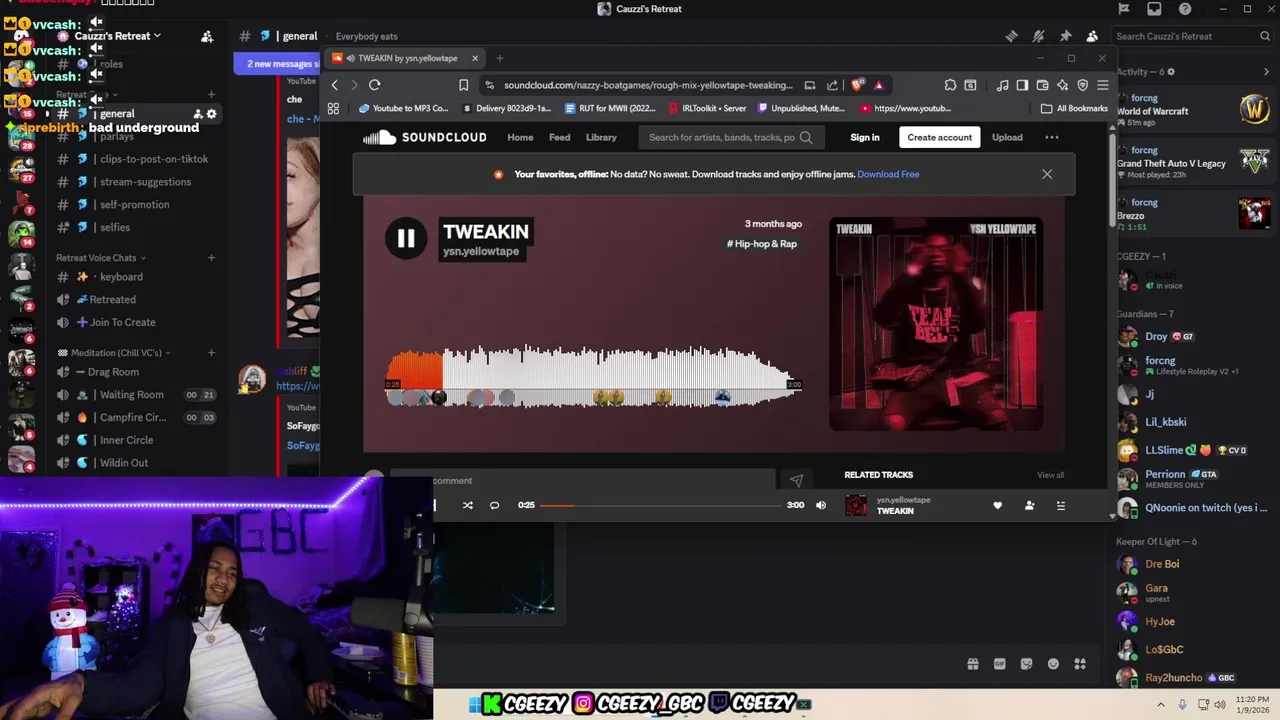Click the comment input field
Screen dimensions: 1280x720
pyautogui.click(x=582, y=480)
